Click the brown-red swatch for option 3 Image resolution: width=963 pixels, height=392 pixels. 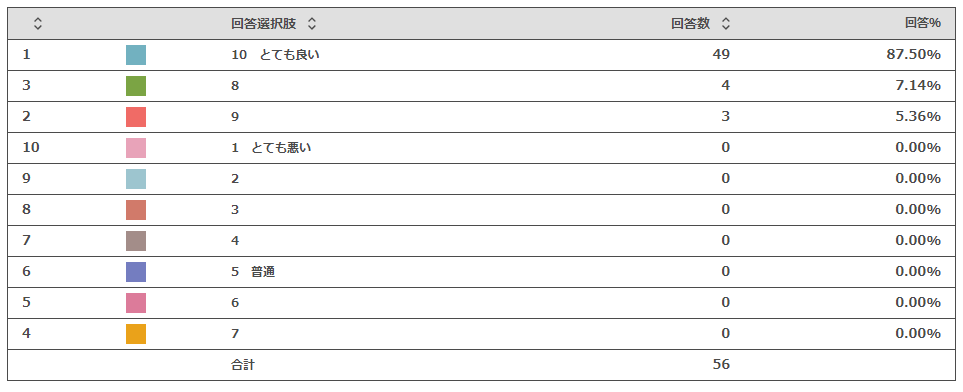(x=136, y=210)
